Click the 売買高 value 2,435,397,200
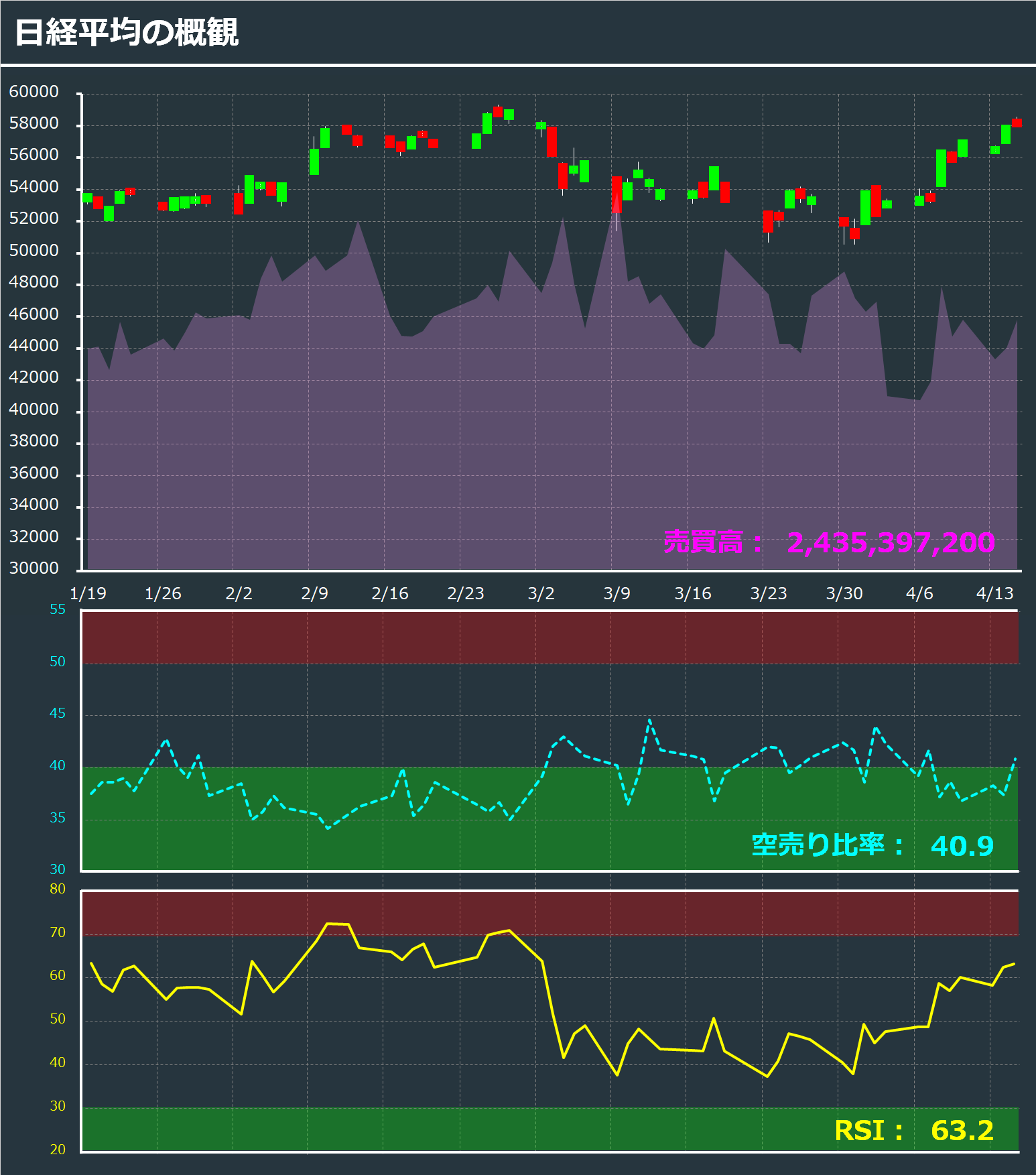This screenshot has width=1036, height=1175. coord(890,542)
